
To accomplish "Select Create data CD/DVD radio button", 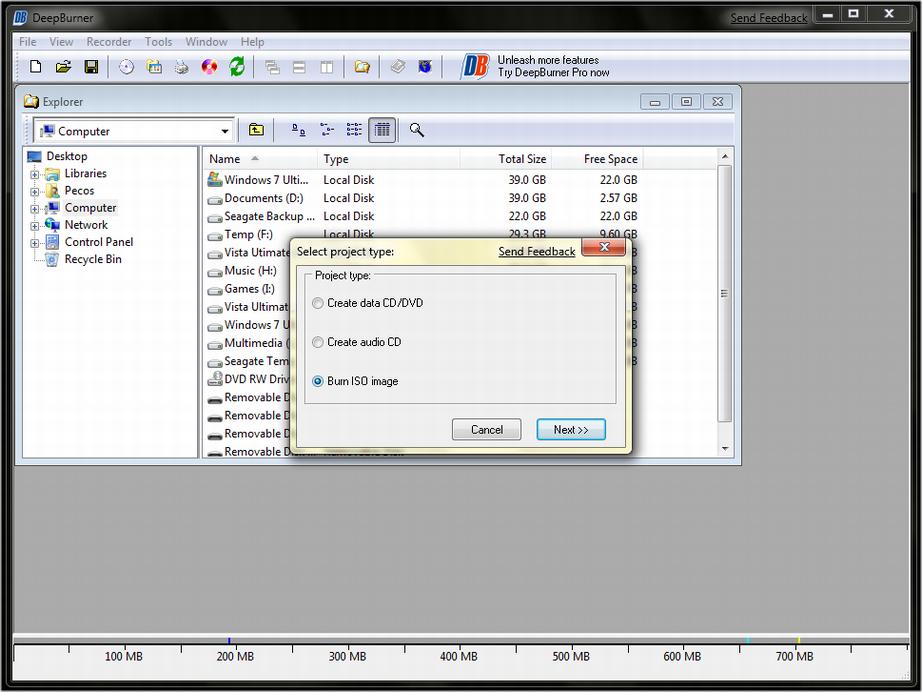I will point(318,303).
